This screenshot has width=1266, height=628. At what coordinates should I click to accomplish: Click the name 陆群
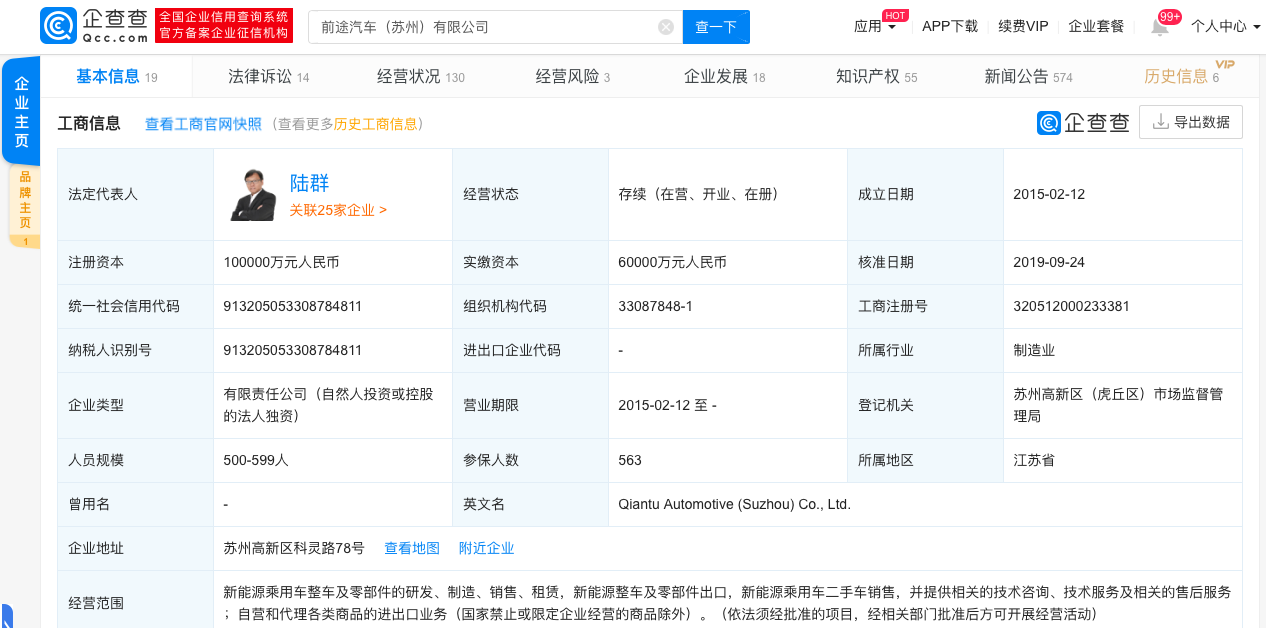pos(309,183)
